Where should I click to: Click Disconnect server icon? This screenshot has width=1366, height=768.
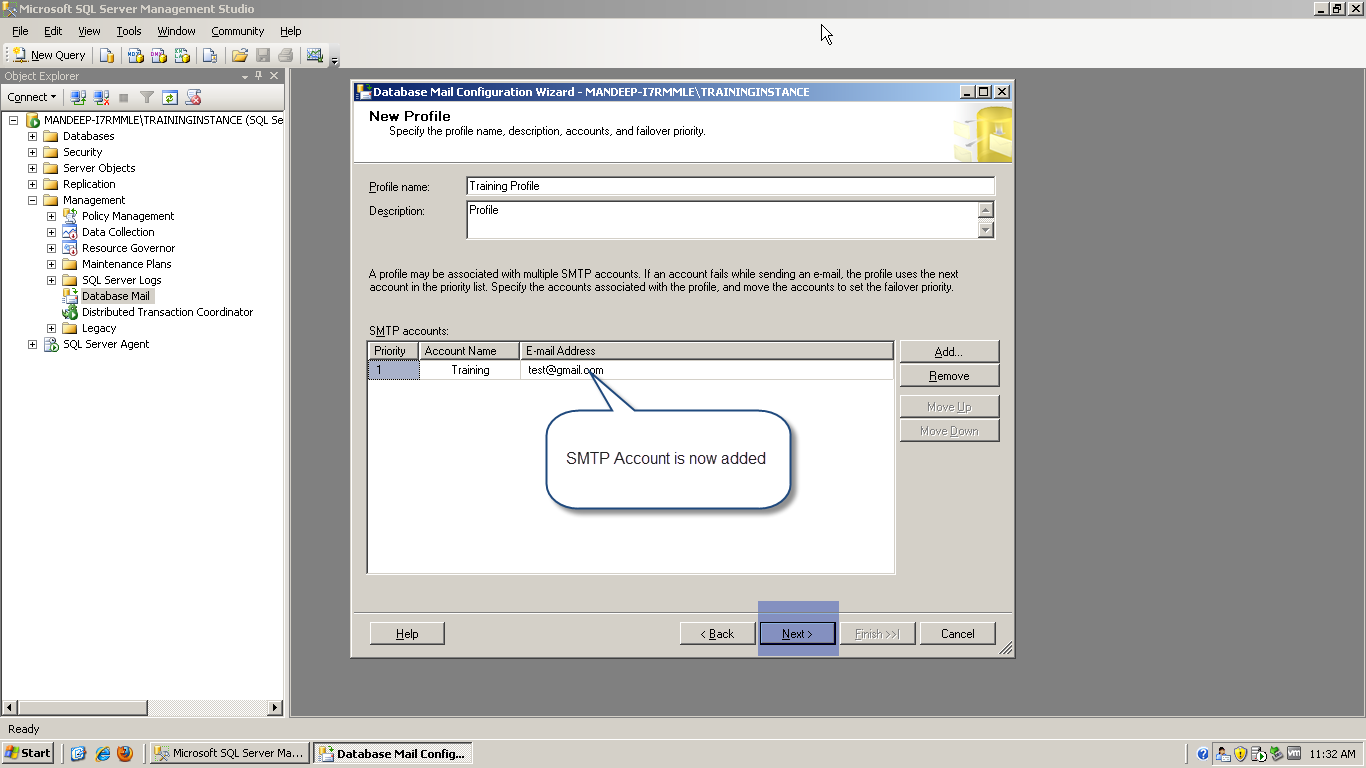point(101,97)
